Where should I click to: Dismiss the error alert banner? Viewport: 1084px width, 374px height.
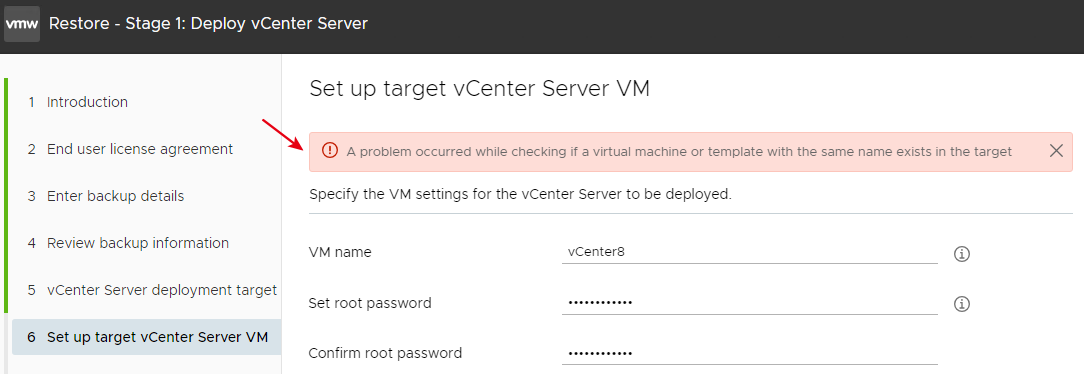pos(1056,151)
